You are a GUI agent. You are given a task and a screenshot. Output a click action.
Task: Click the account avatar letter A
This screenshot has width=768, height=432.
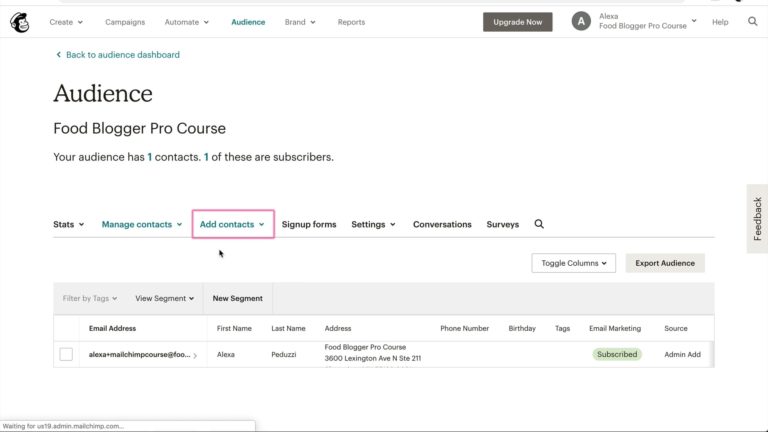tap(581, 22)
